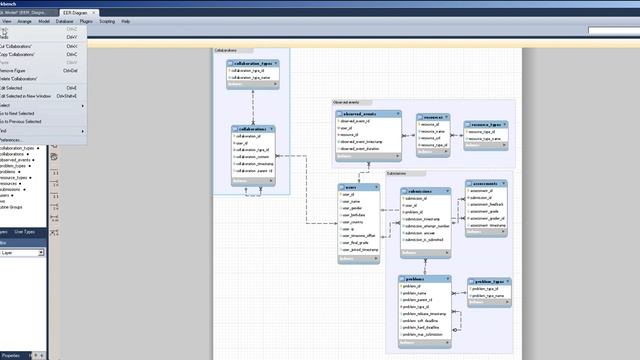Click problem_hard_deadline column in problems table

(x=421, y=327)
